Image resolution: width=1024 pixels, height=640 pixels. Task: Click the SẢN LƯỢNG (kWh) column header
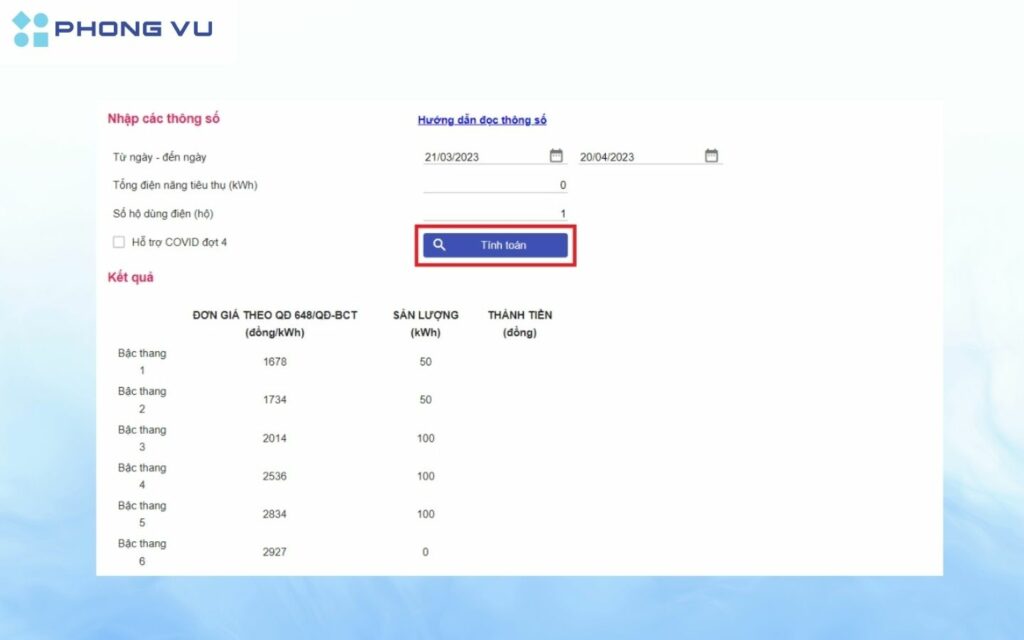[x=425, y=323]
